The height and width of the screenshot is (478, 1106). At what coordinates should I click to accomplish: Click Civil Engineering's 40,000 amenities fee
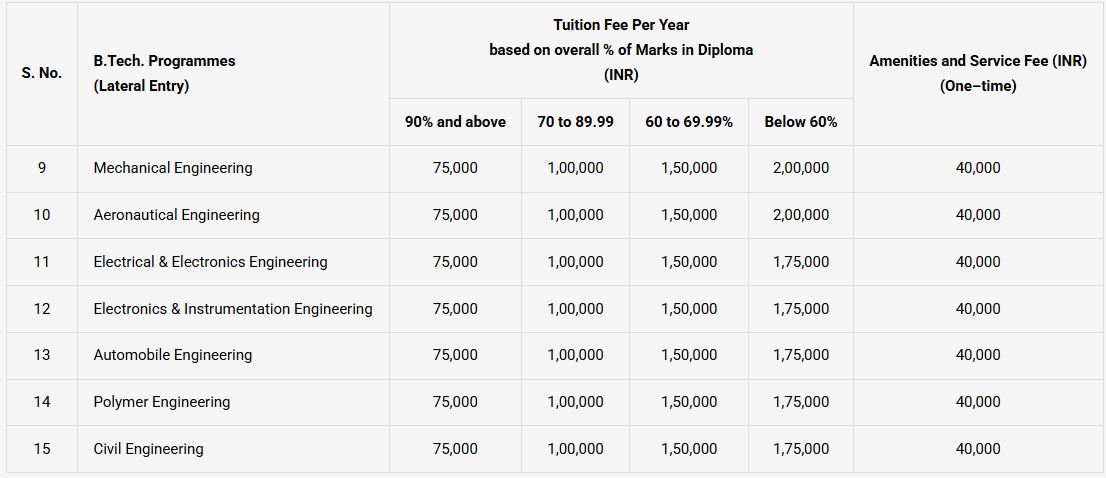pos(978,449)
